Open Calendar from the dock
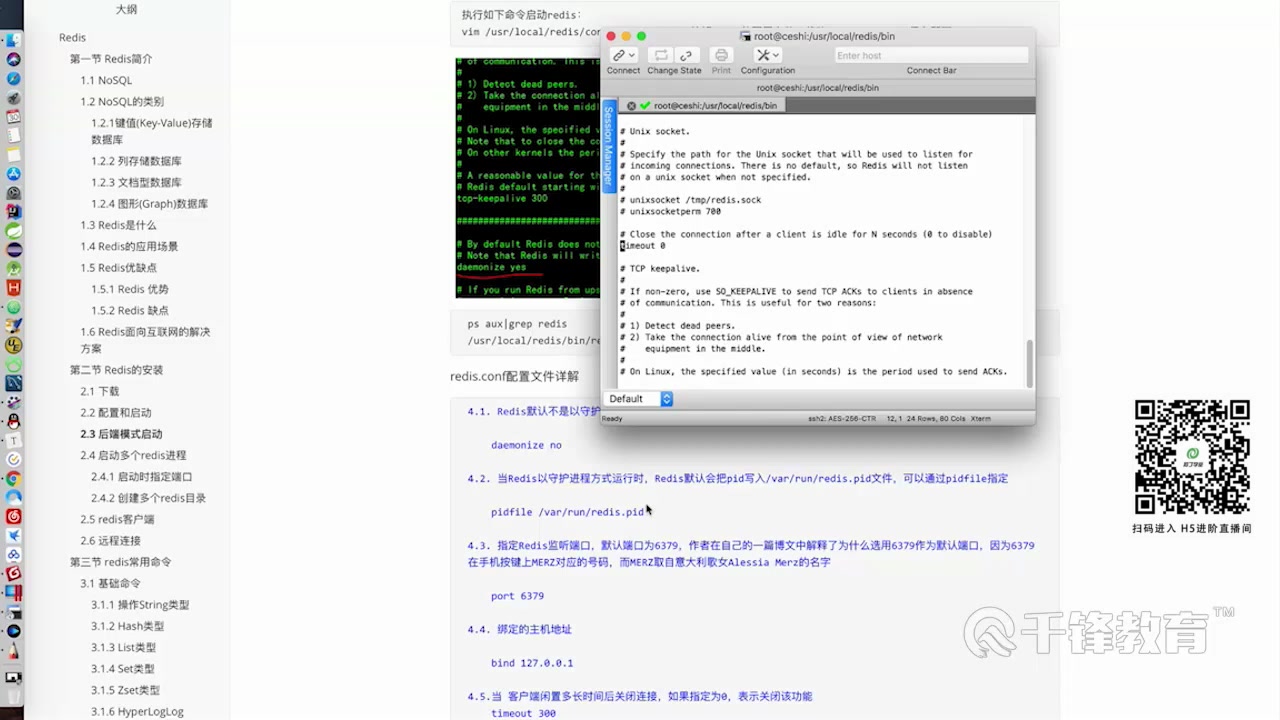1280x720 pixels. point(13,117)
